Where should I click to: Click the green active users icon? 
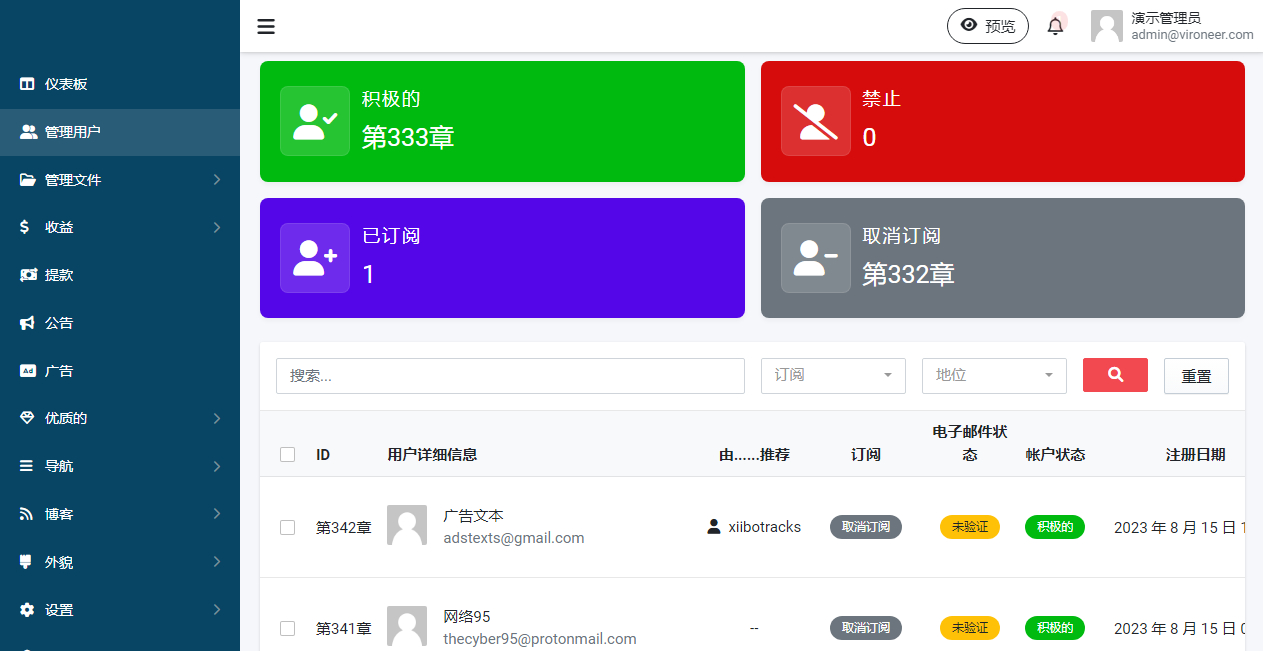pos(315,121)
